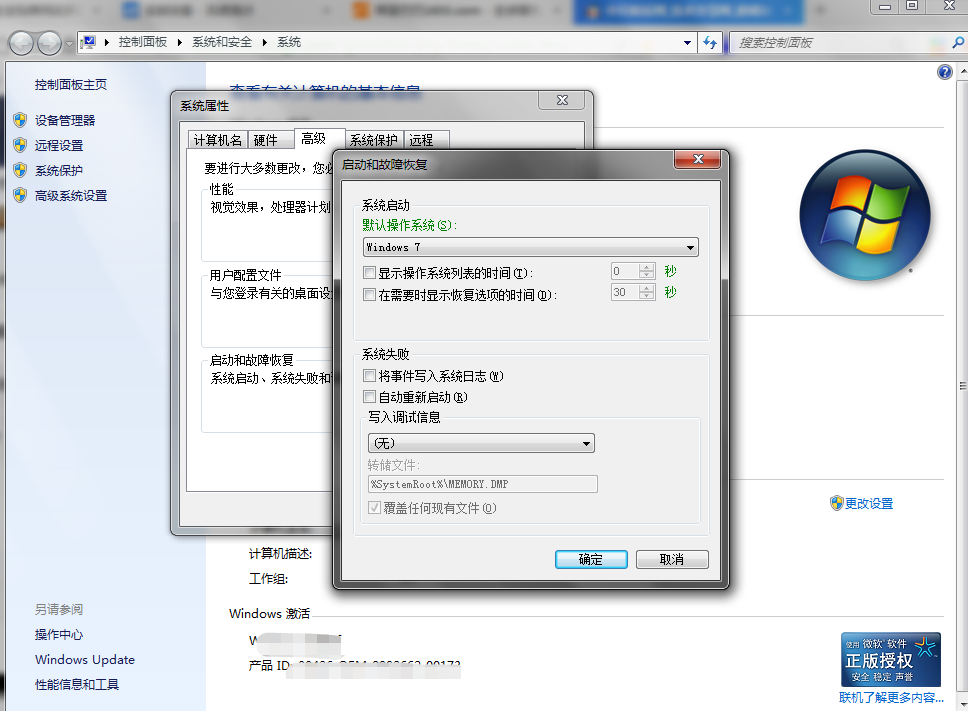Close the 启动和故障恢复 dialog

(698, 159)
